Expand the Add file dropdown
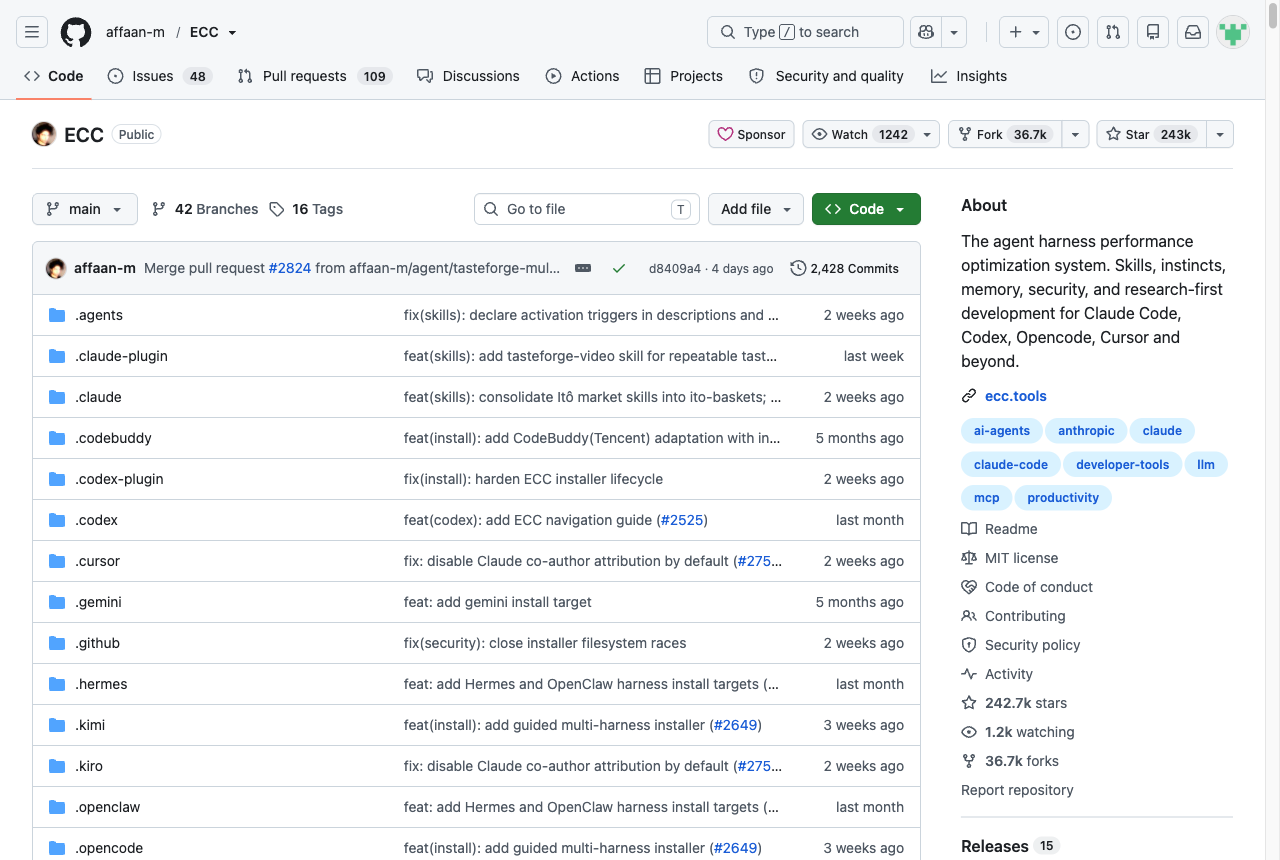This screenshot has width=1280, height=860. pos(756,209)
